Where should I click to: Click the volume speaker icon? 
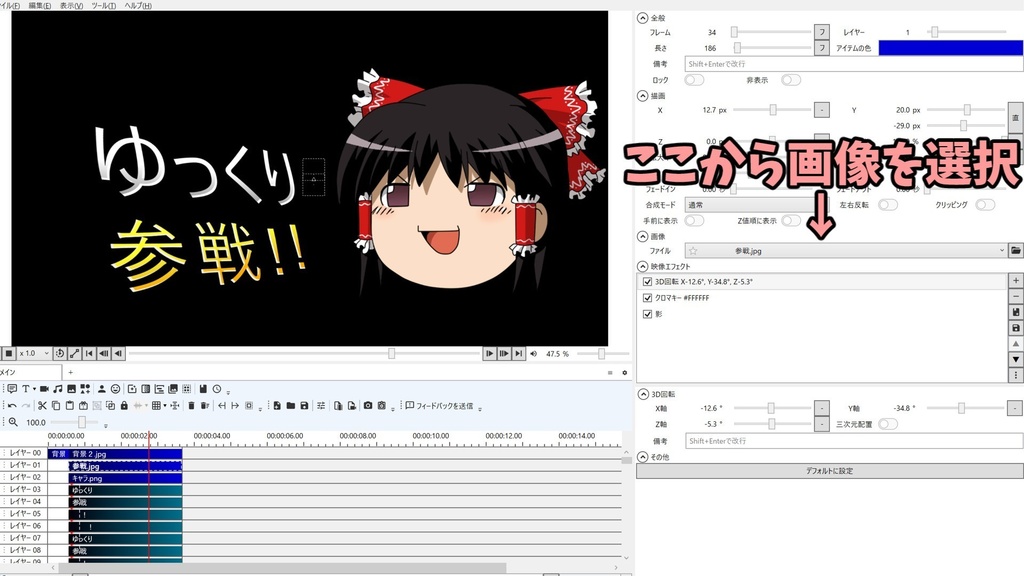pos(534,353)
